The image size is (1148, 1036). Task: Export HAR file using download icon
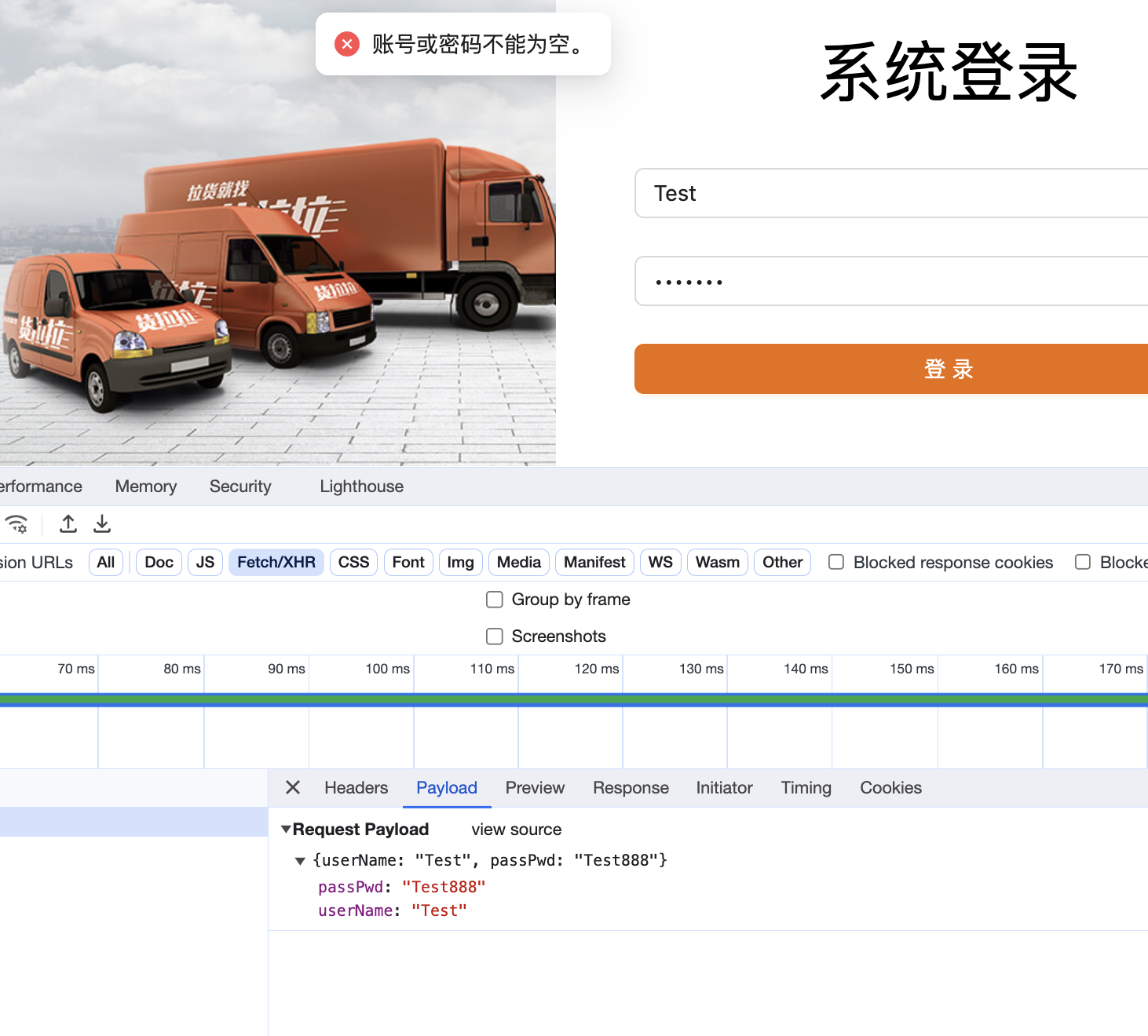(101, 523)
